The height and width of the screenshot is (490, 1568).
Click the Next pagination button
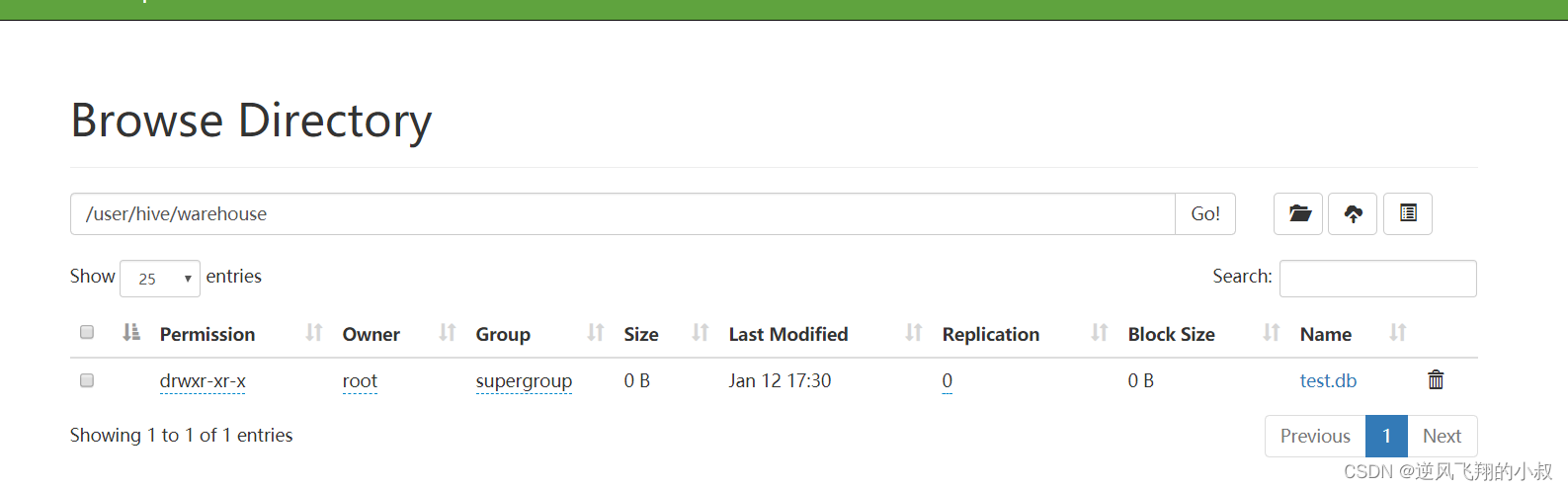click(1442, 436)
